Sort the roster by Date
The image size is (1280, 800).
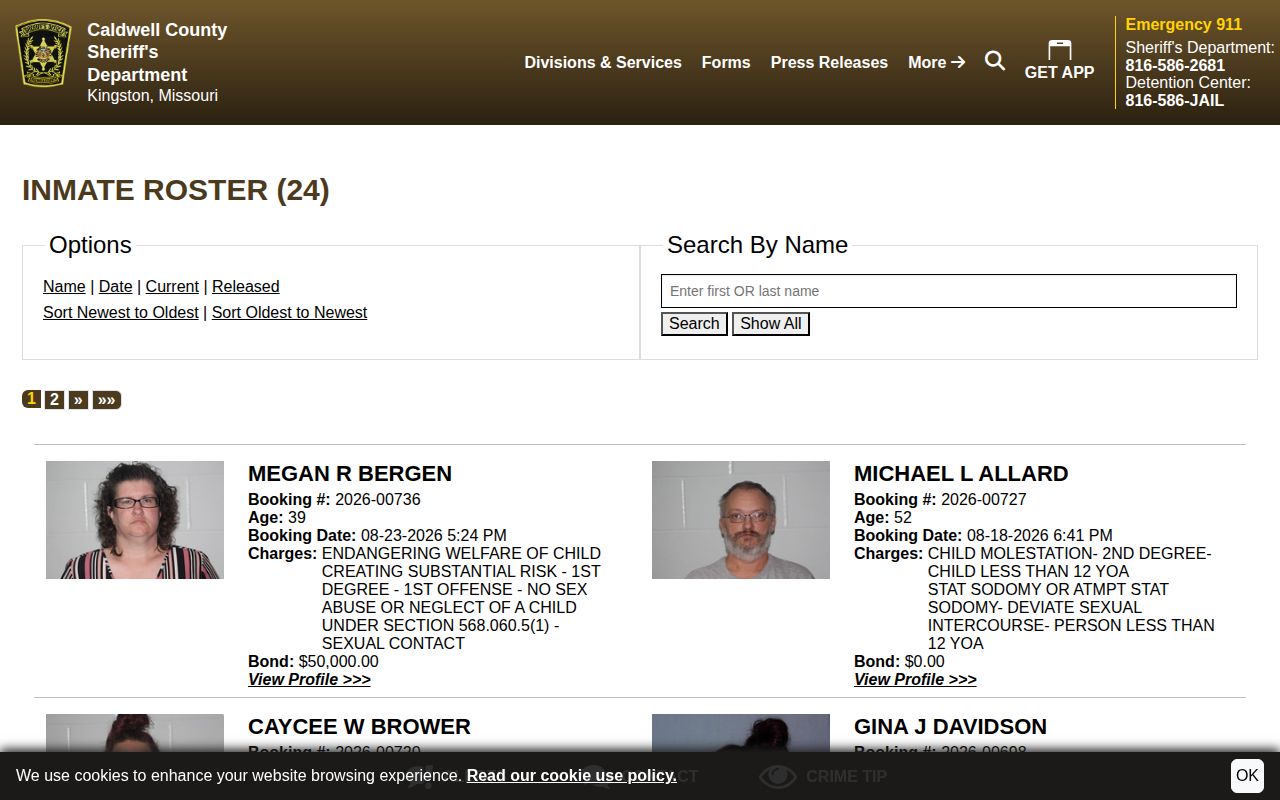point(116,286)
